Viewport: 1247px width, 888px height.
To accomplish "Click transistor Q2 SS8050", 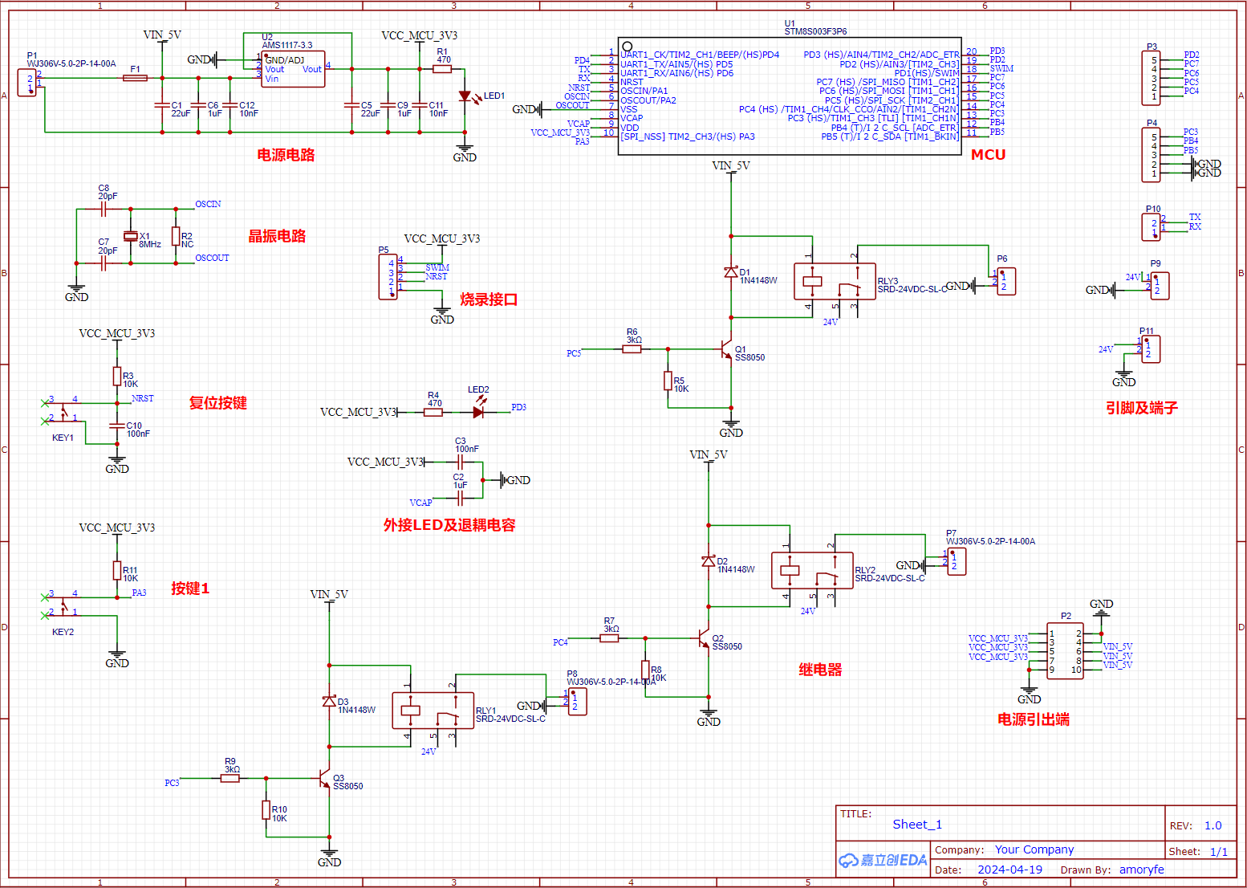I will (704, 637).
